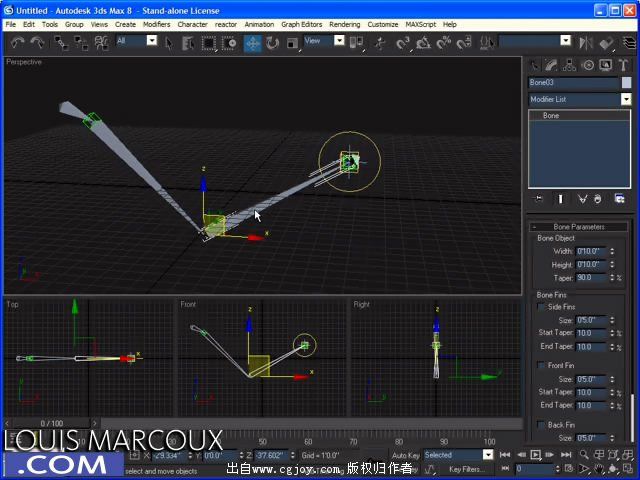This screenshot has width=640, height=480.
Task: Click the Taper spinner arrows
Action: click(612, 278)
